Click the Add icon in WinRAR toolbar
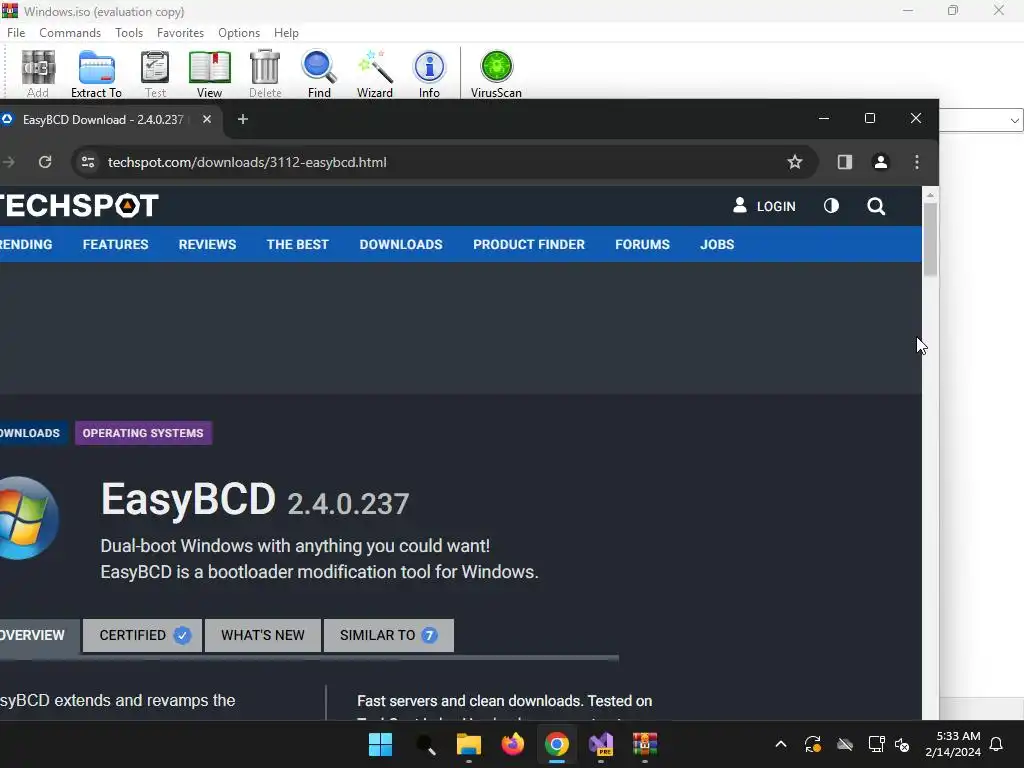The image size is (1024, 768). pyautogui.click(x=38, y=73)
